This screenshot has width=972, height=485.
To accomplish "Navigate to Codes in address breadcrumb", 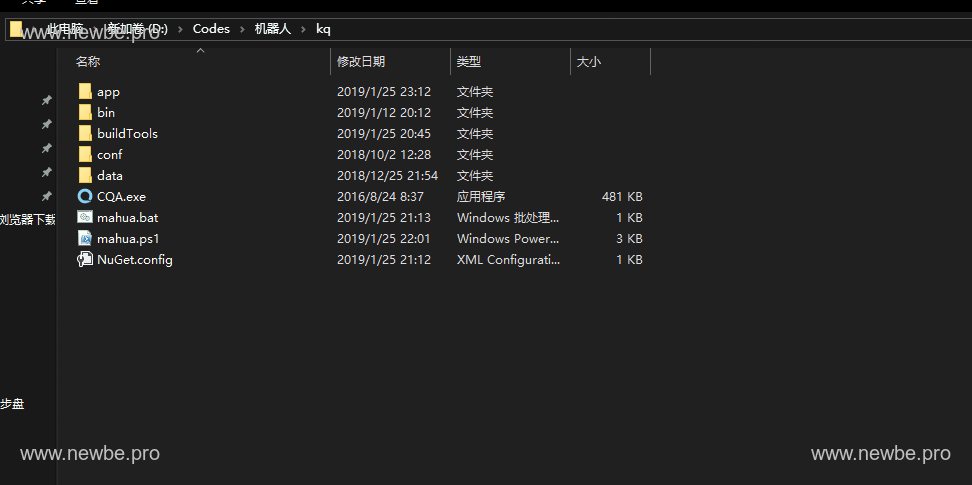I will click(211, 29).
